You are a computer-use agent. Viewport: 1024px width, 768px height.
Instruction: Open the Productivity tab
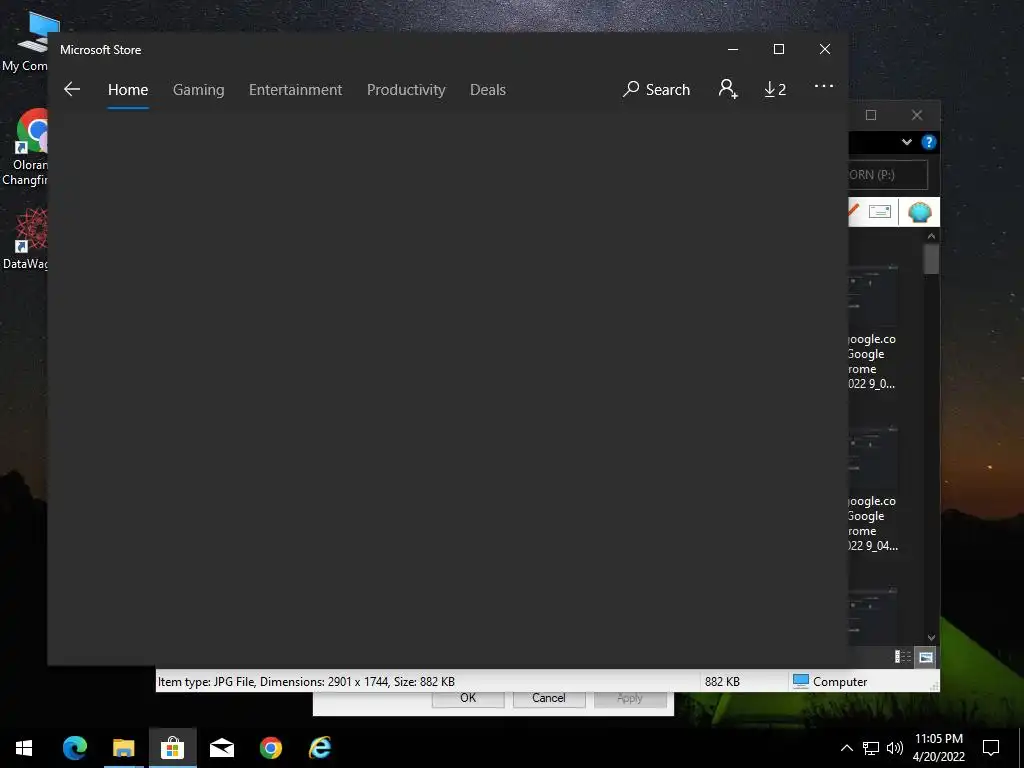pos(406,89)
